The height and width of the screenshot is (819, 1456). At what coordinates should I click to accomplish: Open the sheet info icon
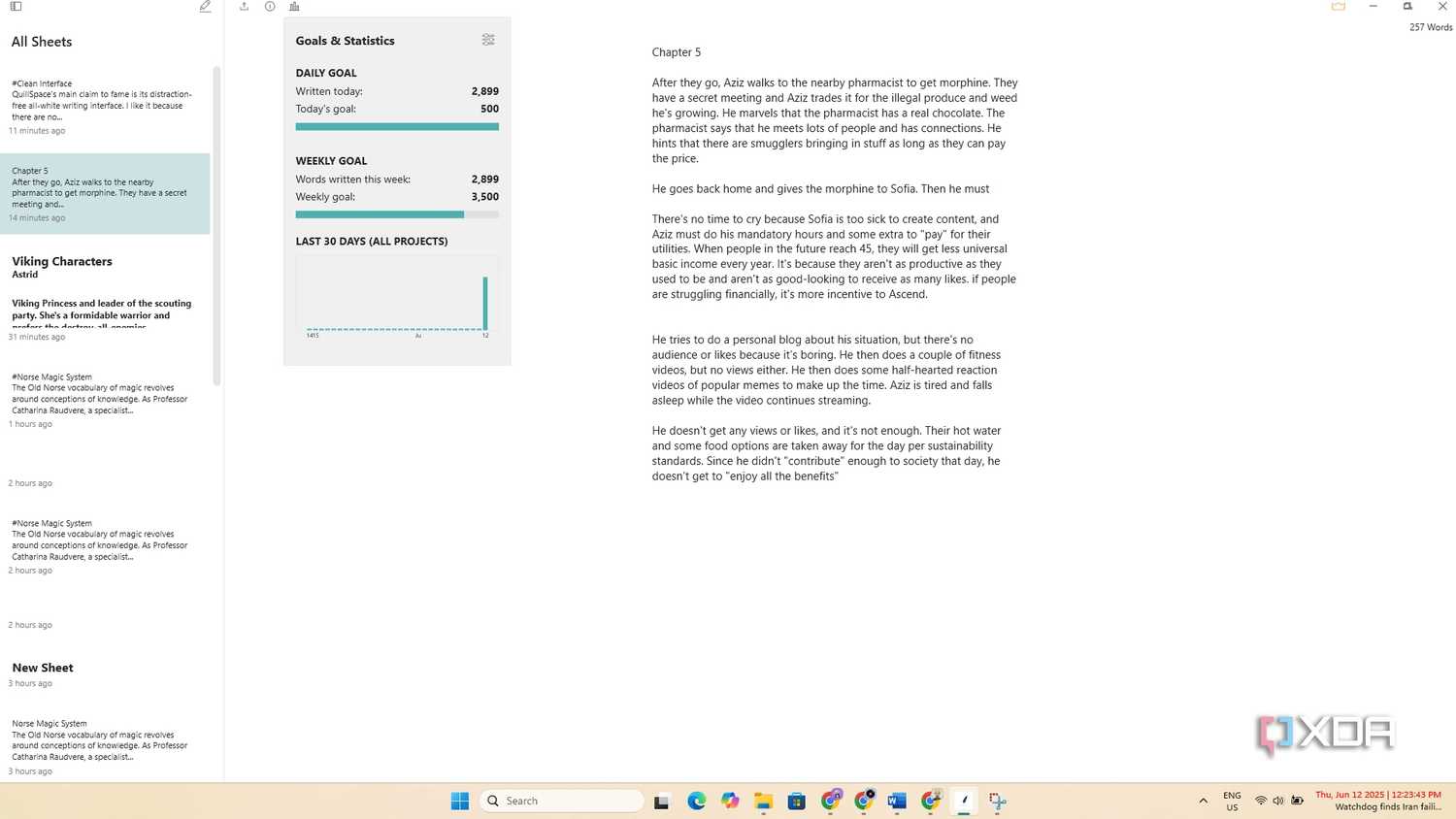(270, 7)
